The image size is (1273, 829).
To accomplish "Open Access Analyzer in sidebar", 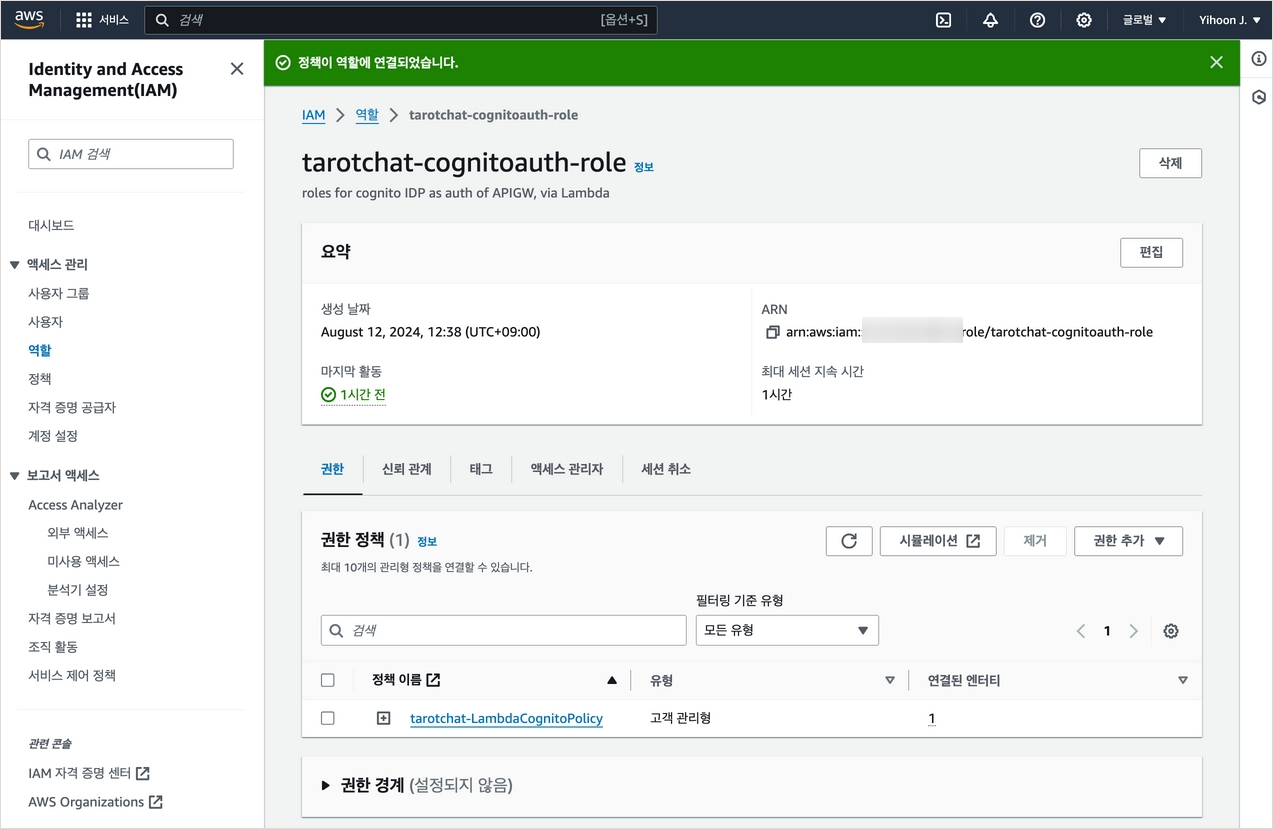I will (x=76, y=505).
